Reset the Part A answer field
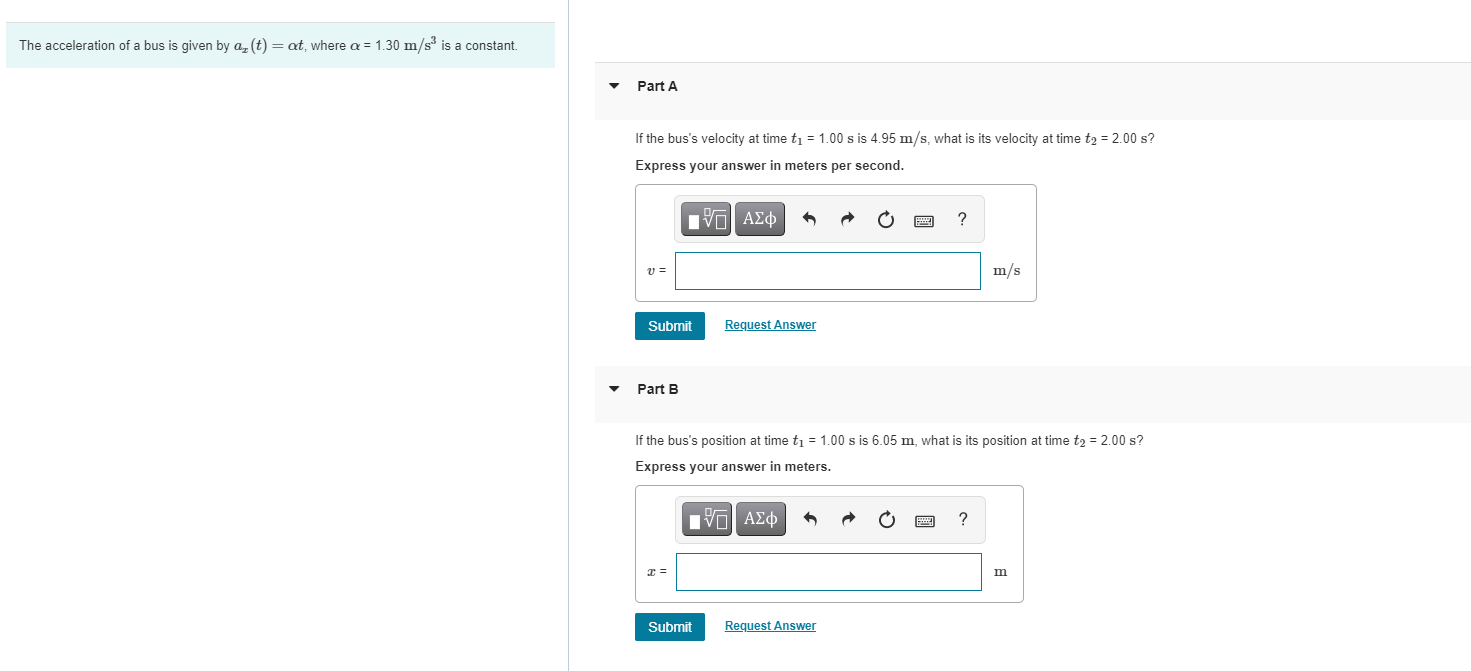 [885, 218]
